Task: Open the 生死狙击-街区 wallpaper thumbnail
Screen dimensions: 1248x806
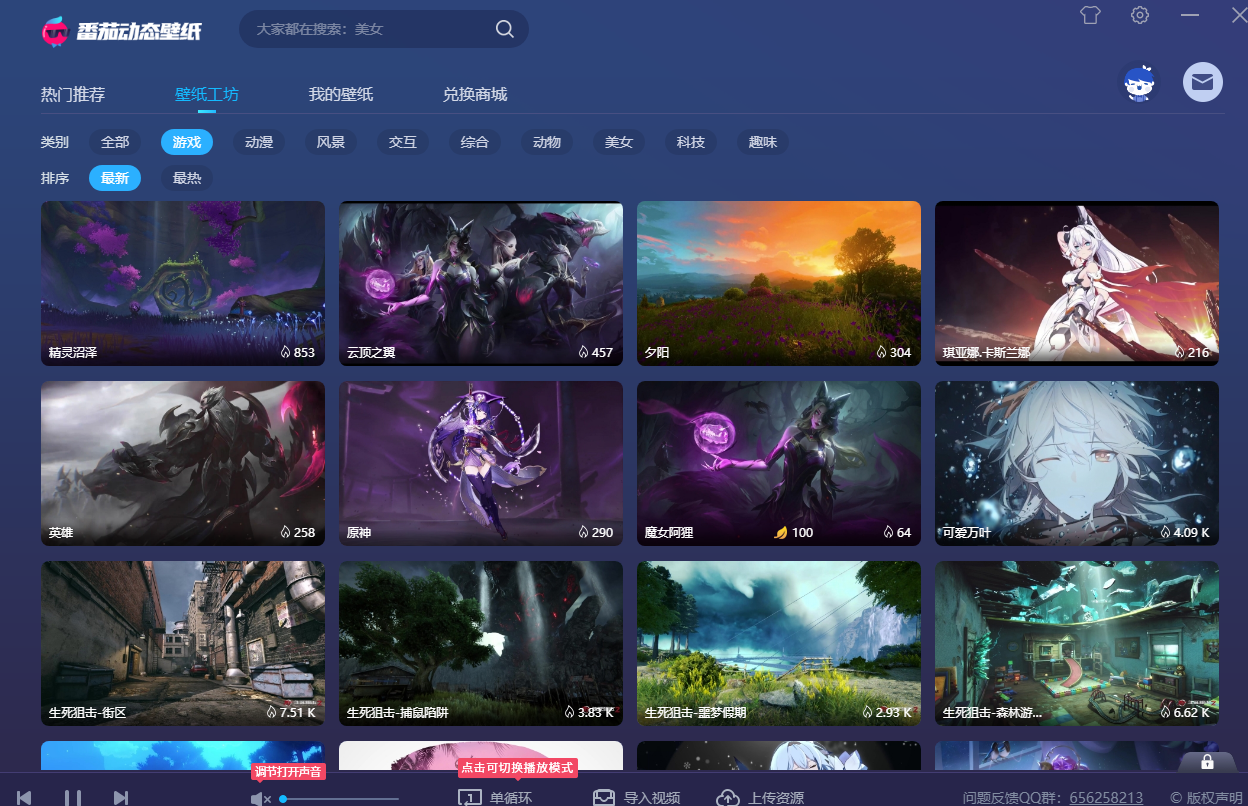Action: pyautogui.click(x=183, y=643)
